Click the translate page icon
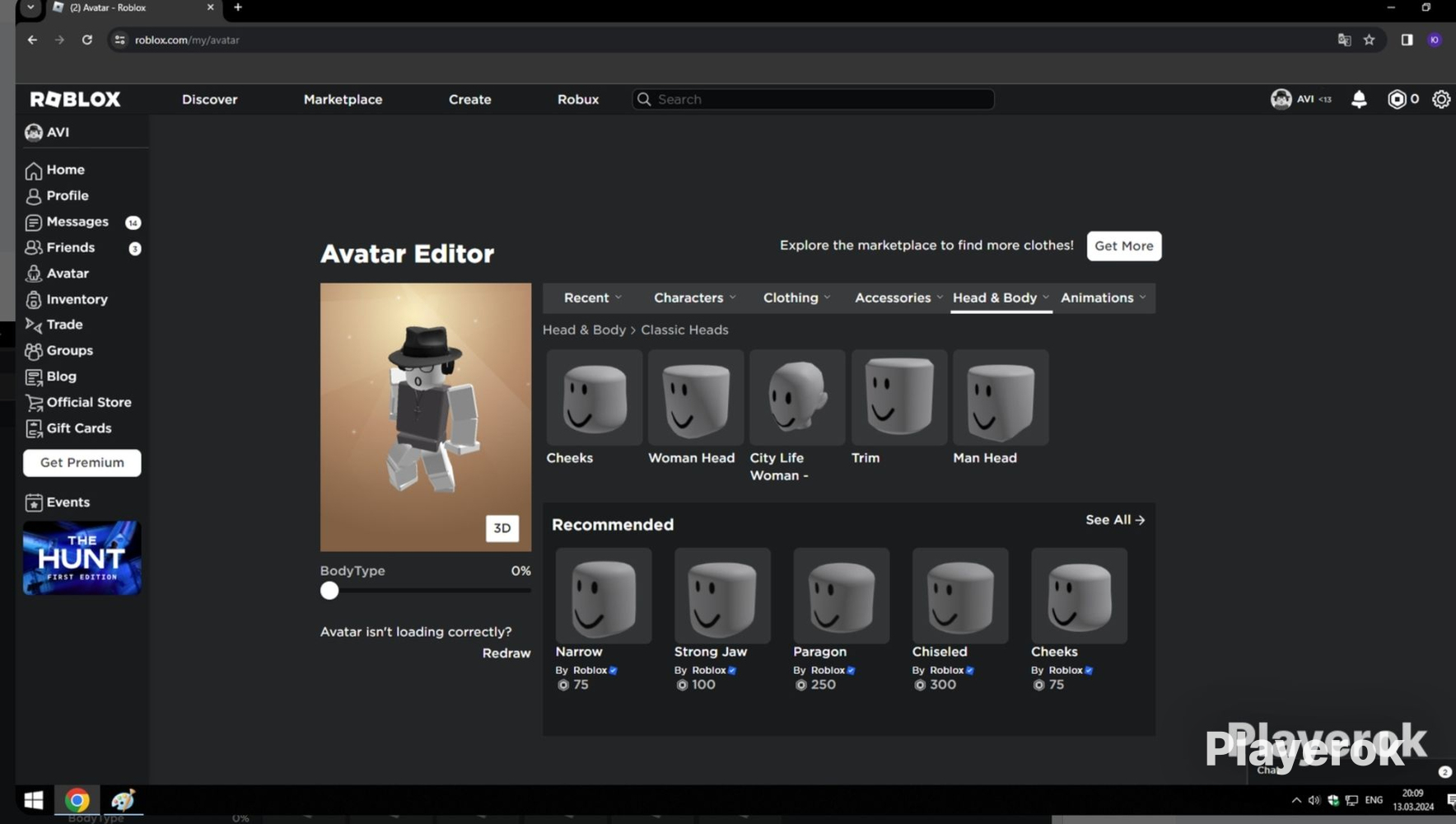1456x824 pixels. point(1344,40)
